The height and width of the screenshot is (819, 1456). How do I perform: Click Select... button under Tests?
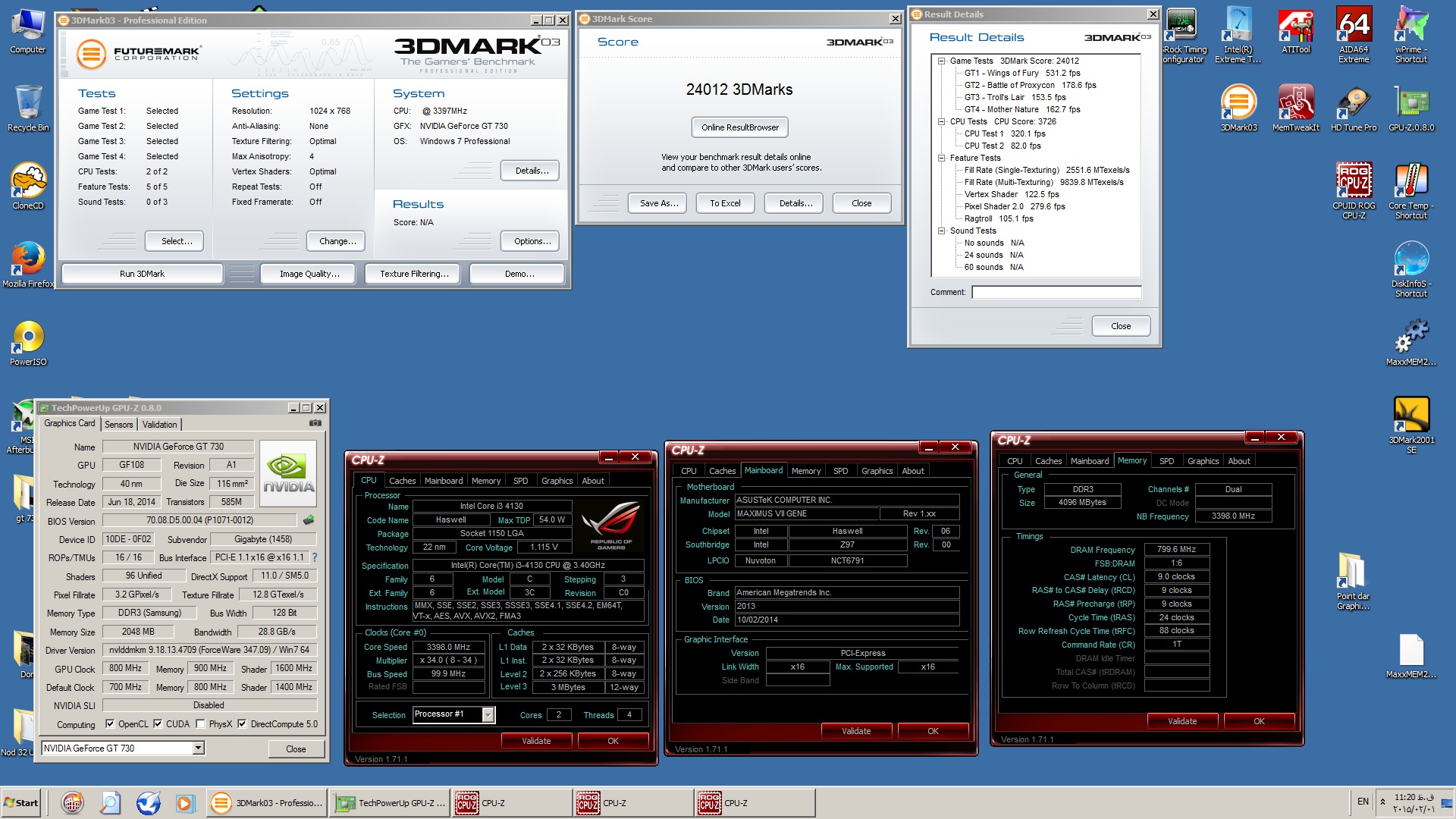point(175,241)
